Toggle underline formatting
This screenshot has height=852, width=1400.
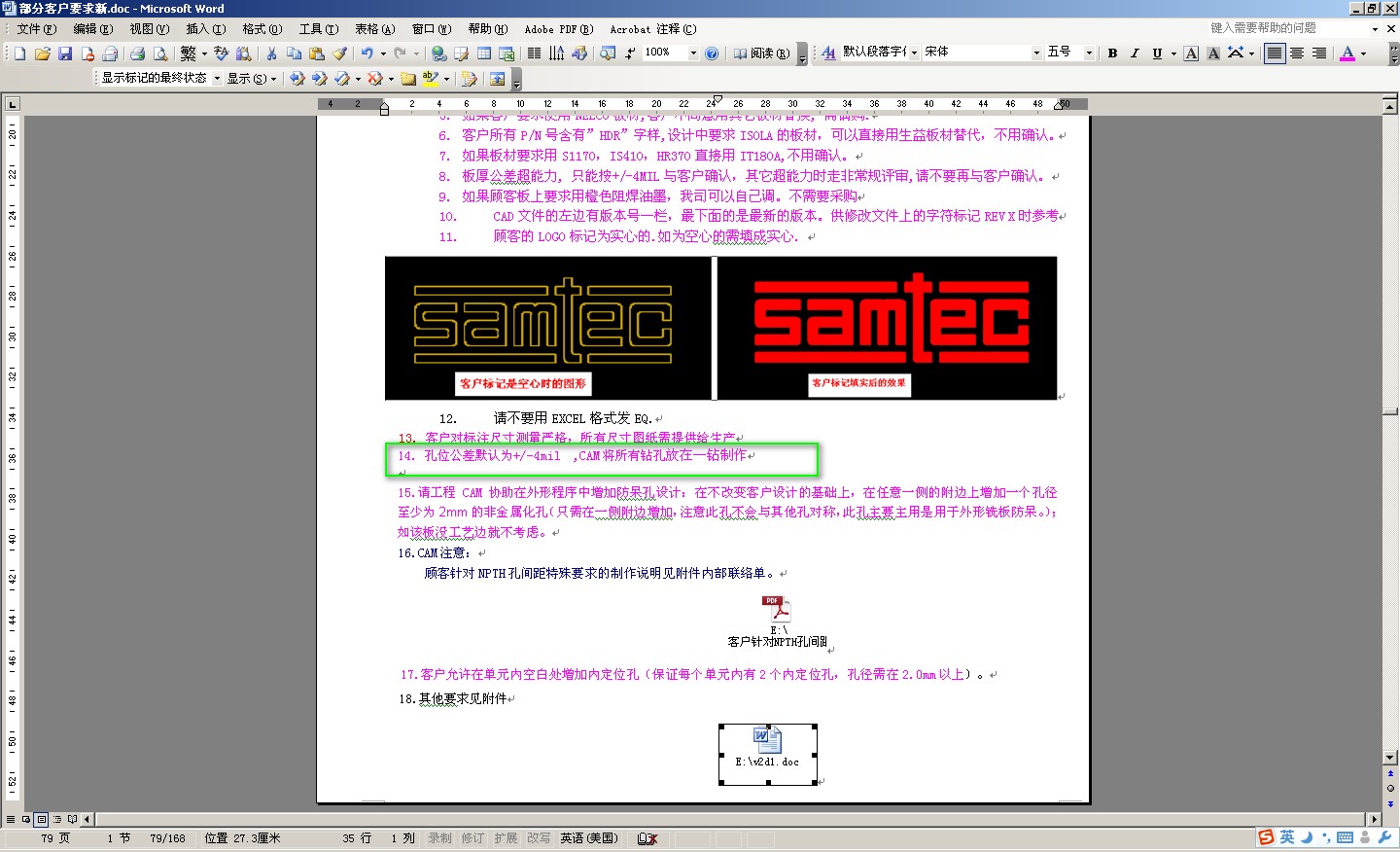(x=1157, y=53)
